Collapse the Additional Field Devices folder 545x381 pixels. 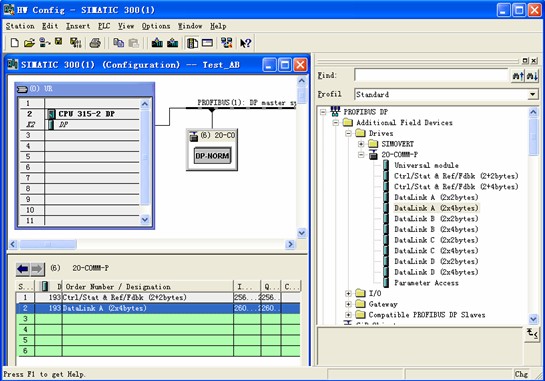[336, 123]
